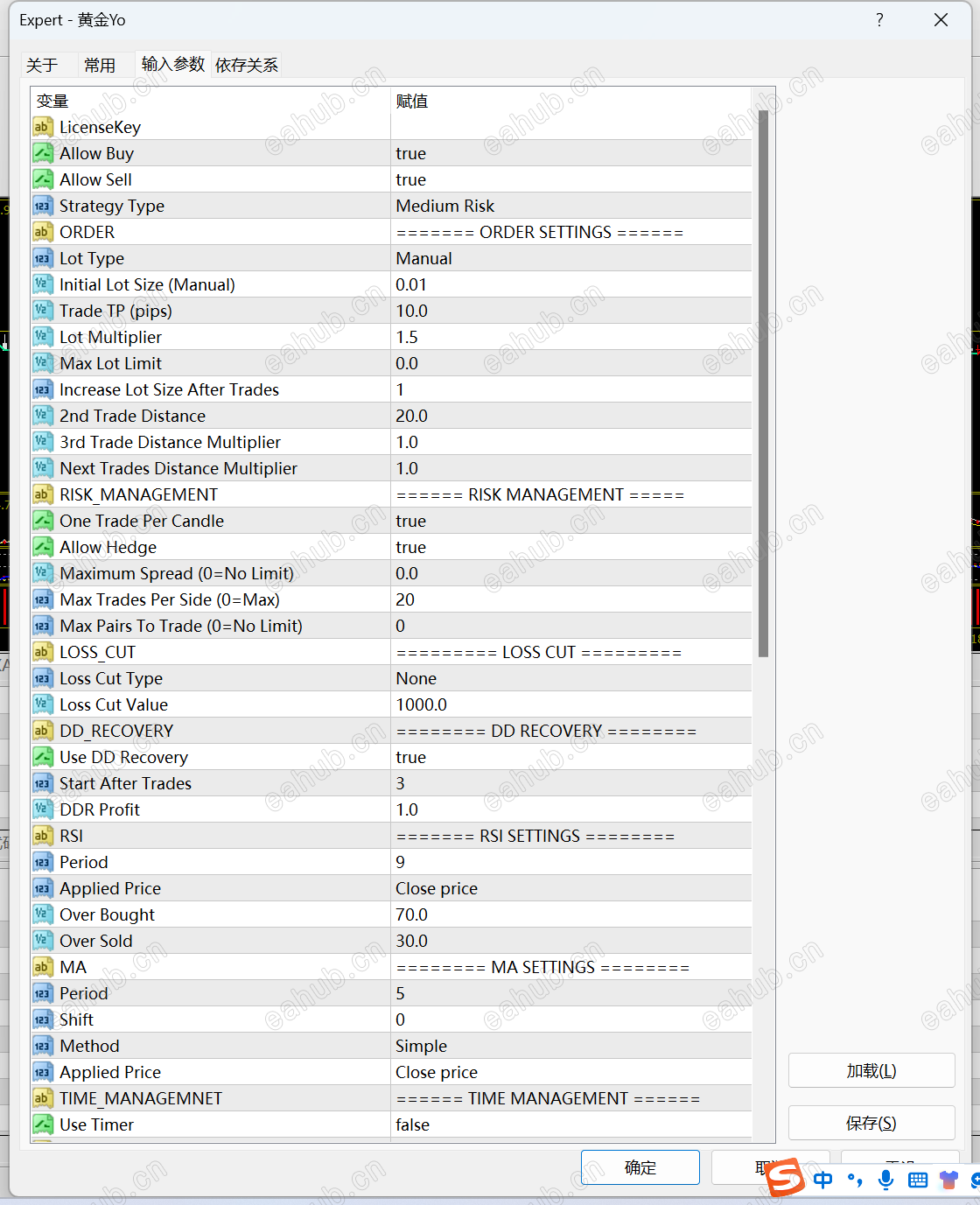Click the 加载(L) button

point(871,1070)
